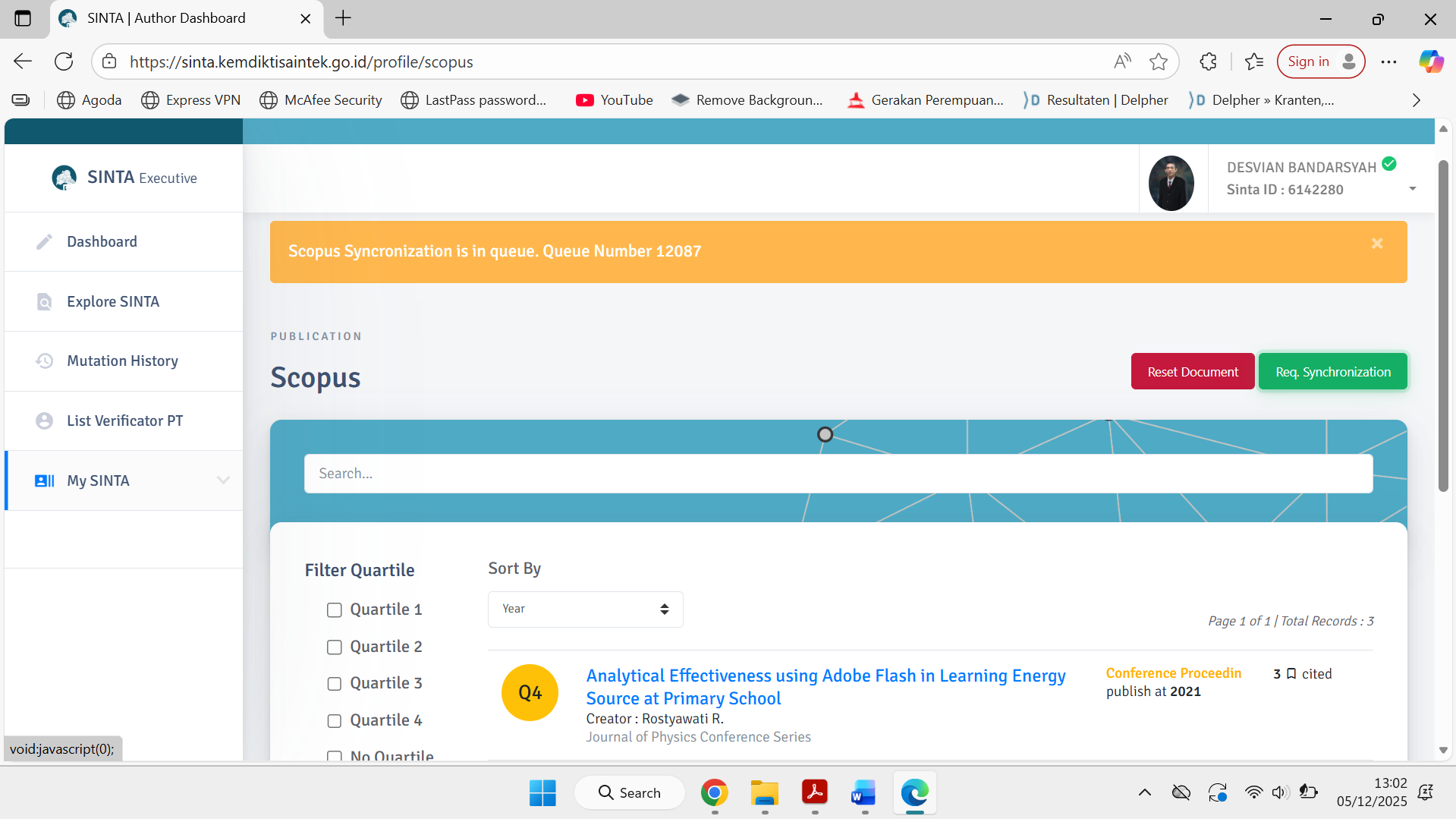The image size is (1456, 819).
Task: Open the Copilot icon in Edge toolbar
Action: click(x=1431, y=61)
